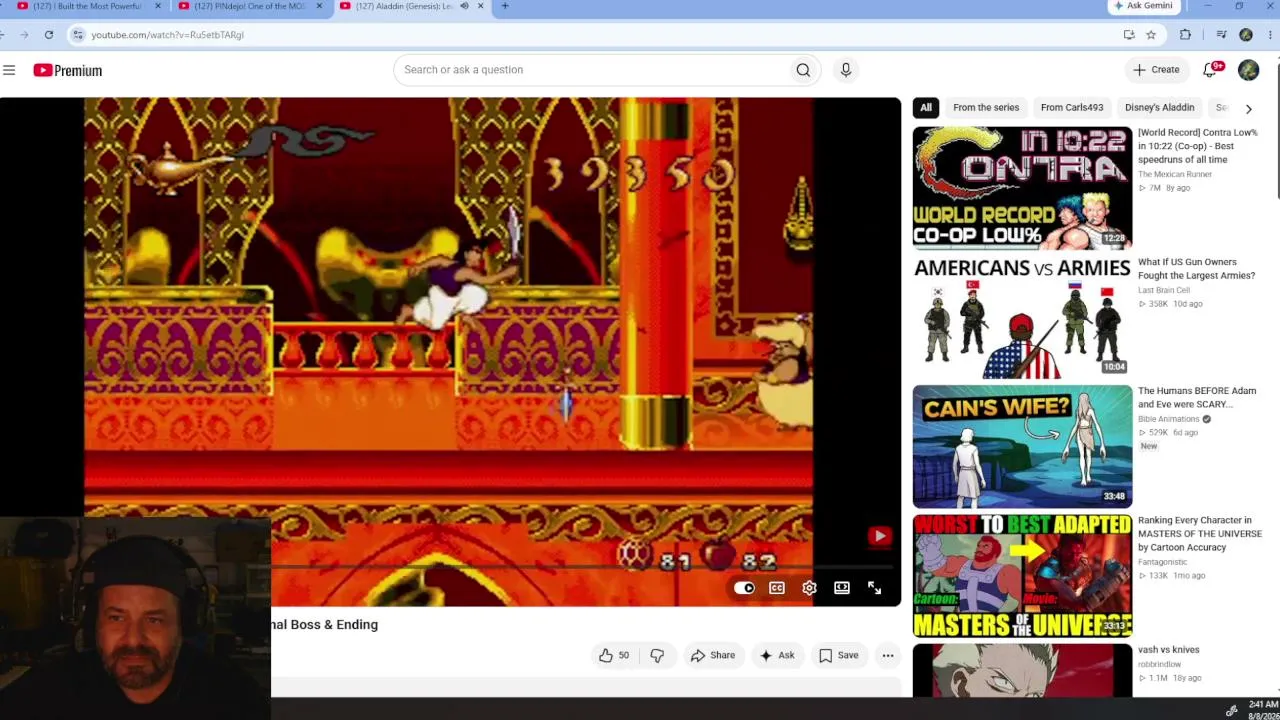Open the browser Extensions puzzle icon
The image size is (1280, 720).
(1185, 35)
